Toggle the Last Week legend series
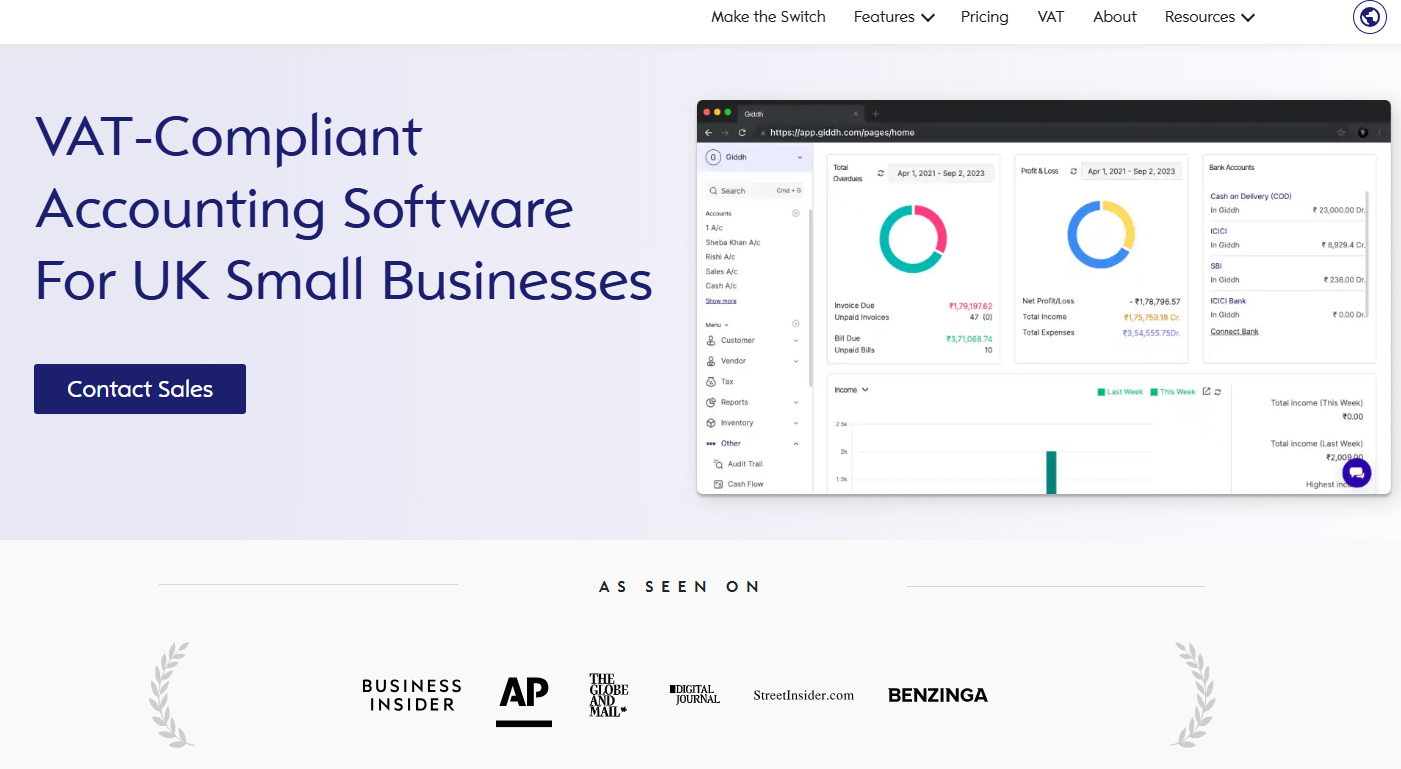 [1120, 392]
